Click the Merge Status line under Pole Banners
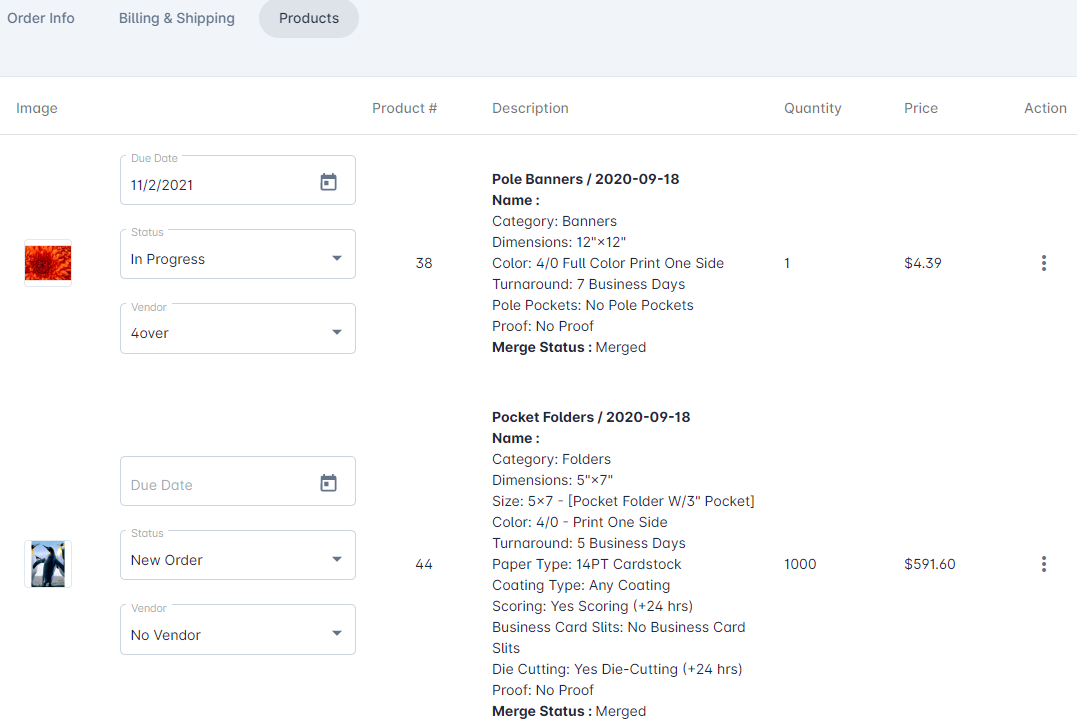Viewport: 1077px width, 725px height. (569, 347)
